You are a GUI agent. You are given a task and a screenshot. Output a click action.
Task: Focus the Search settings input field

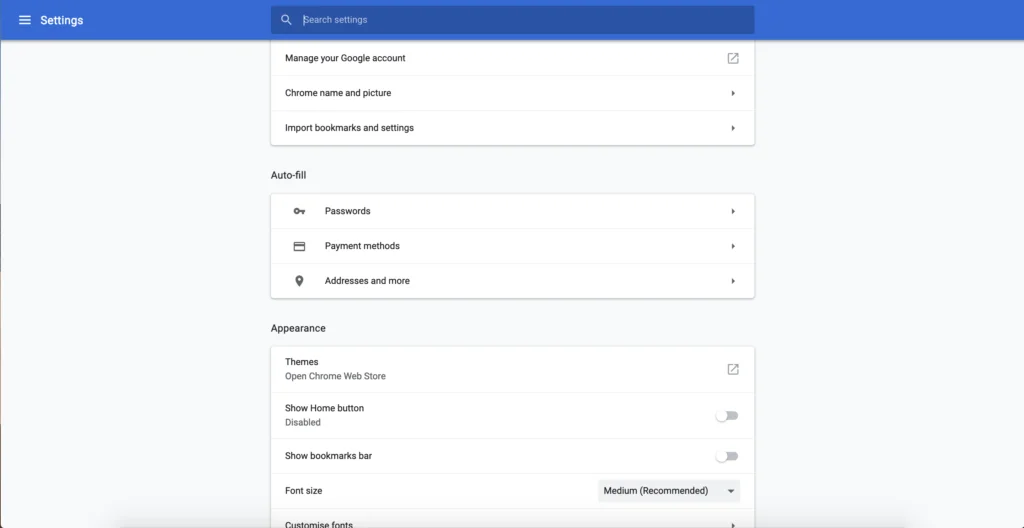tap(520, 20)
